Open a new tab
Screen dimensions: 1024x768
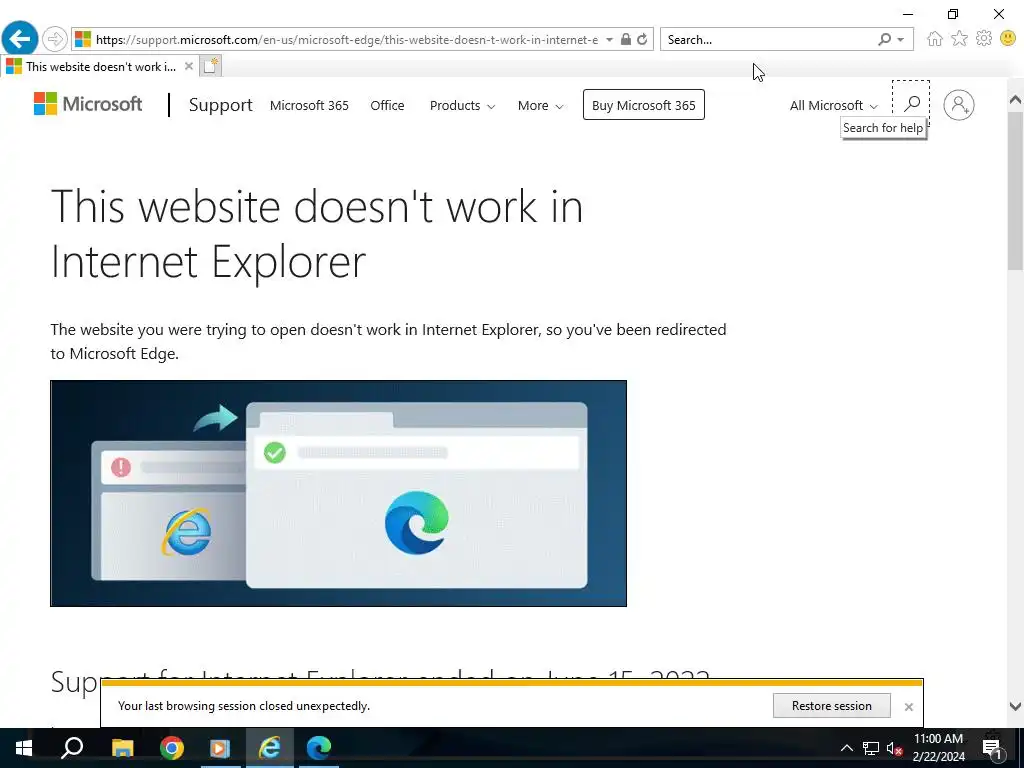click(x=210, y=66)
